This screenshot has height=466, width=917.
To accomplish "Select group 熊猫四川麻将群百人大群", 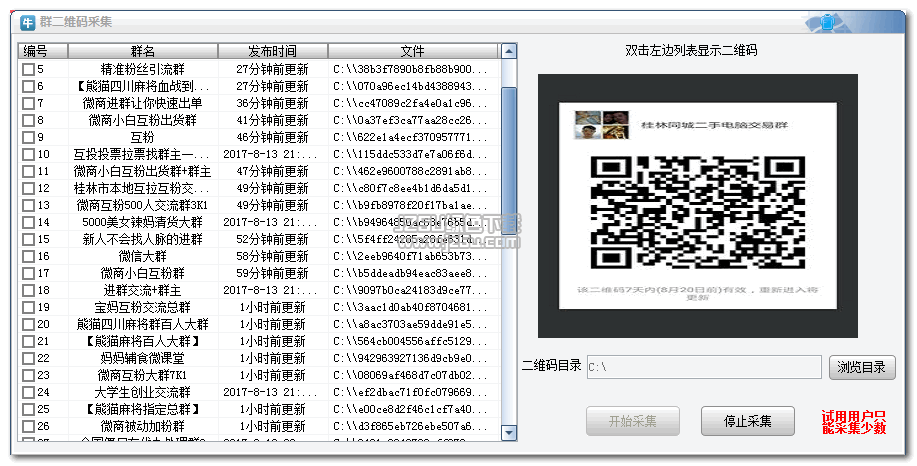I will tap(143, 324).
